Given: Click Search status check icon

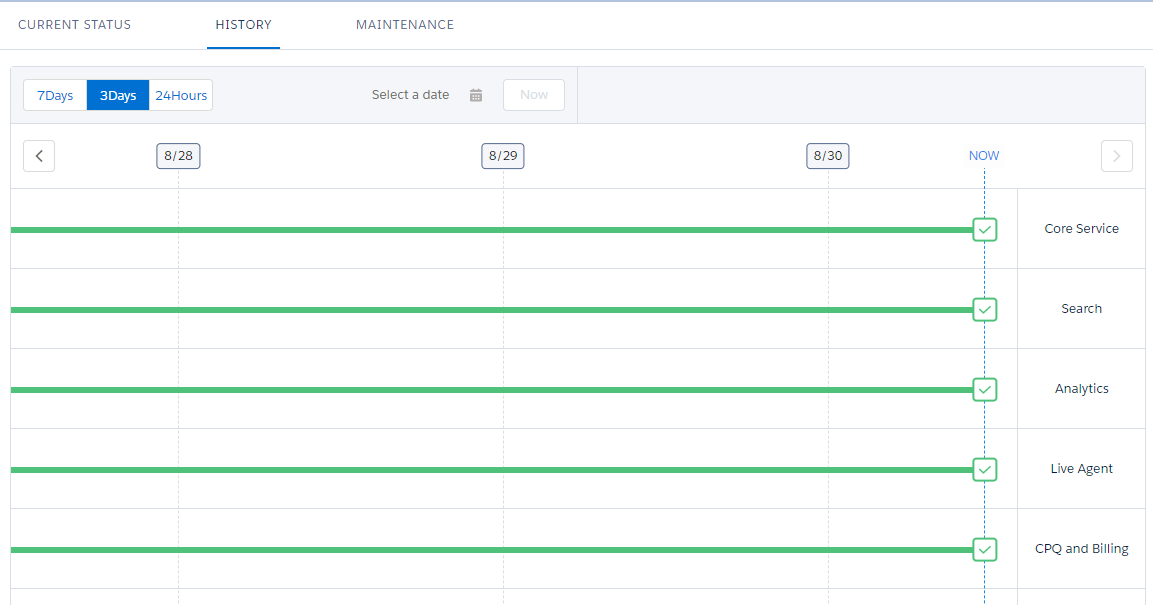Looking at the screenshot, I should [985, 309].
